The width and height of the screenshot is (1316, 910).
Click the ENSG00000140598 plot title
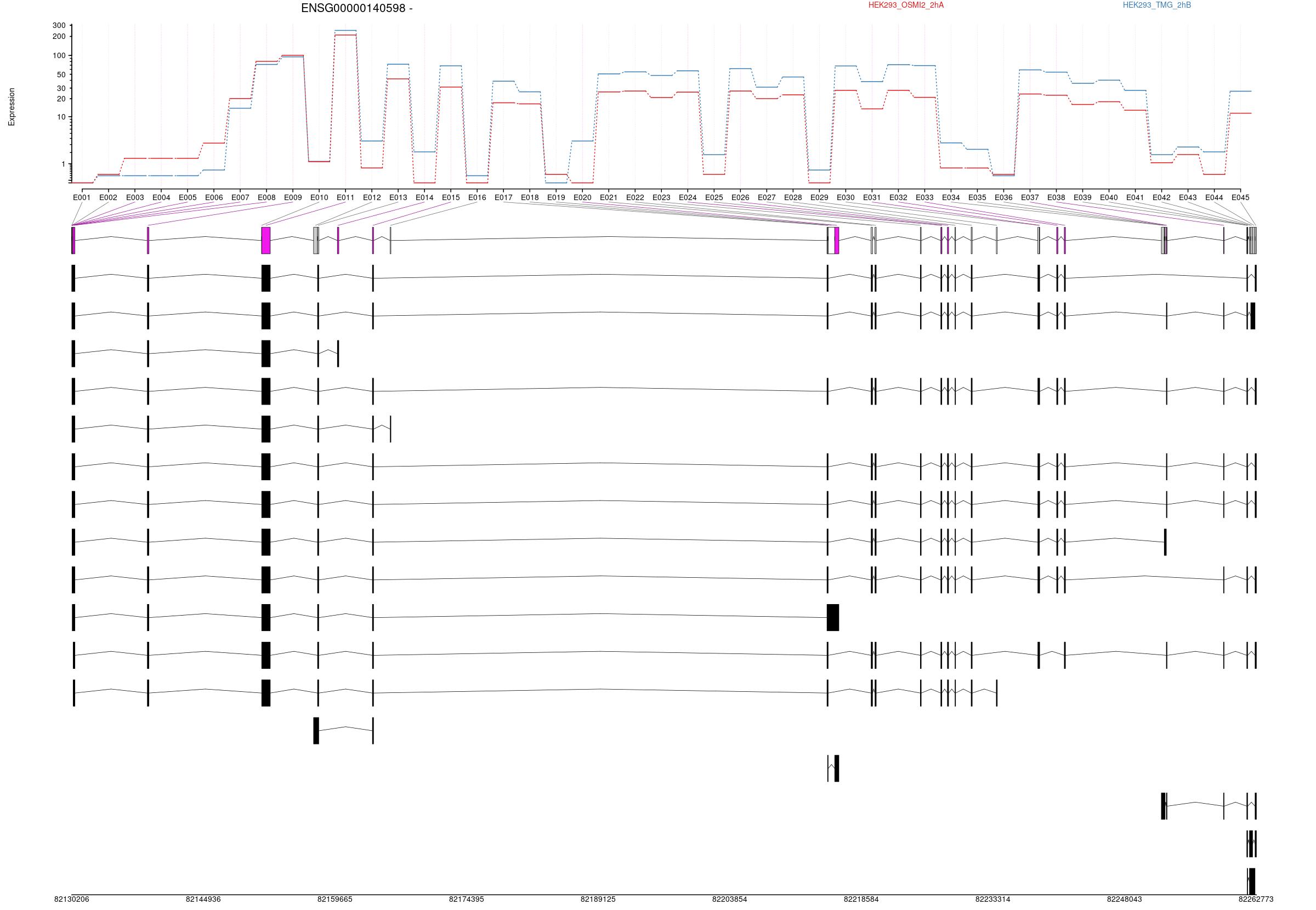tap(357, 8)
